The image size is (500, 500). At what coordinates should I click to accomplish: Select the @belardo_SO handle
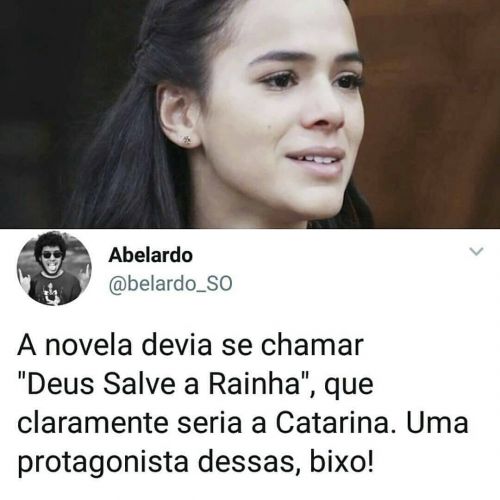170,284
